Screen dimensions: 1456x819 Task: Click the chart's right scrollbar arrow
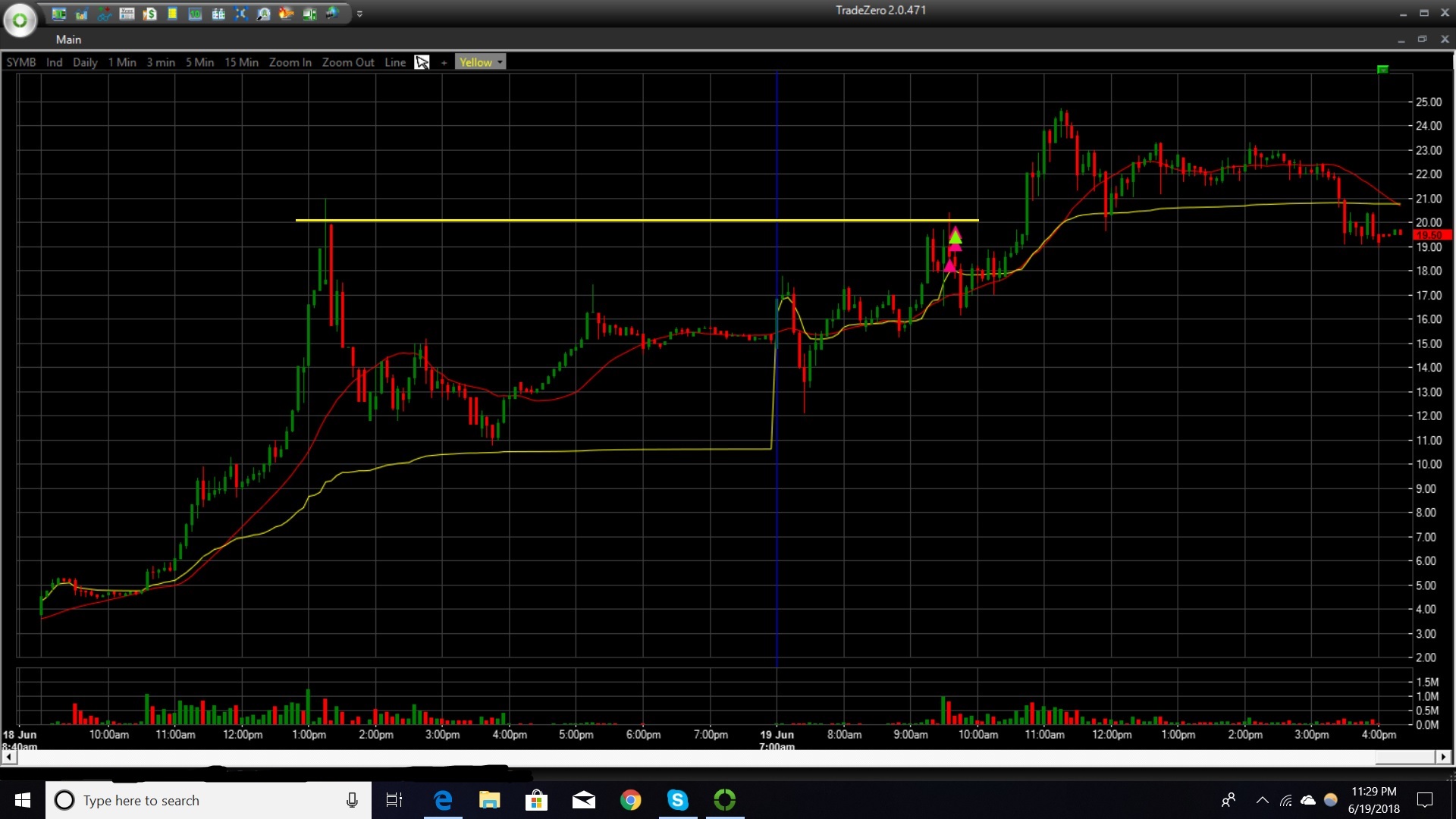(1443, 756)
